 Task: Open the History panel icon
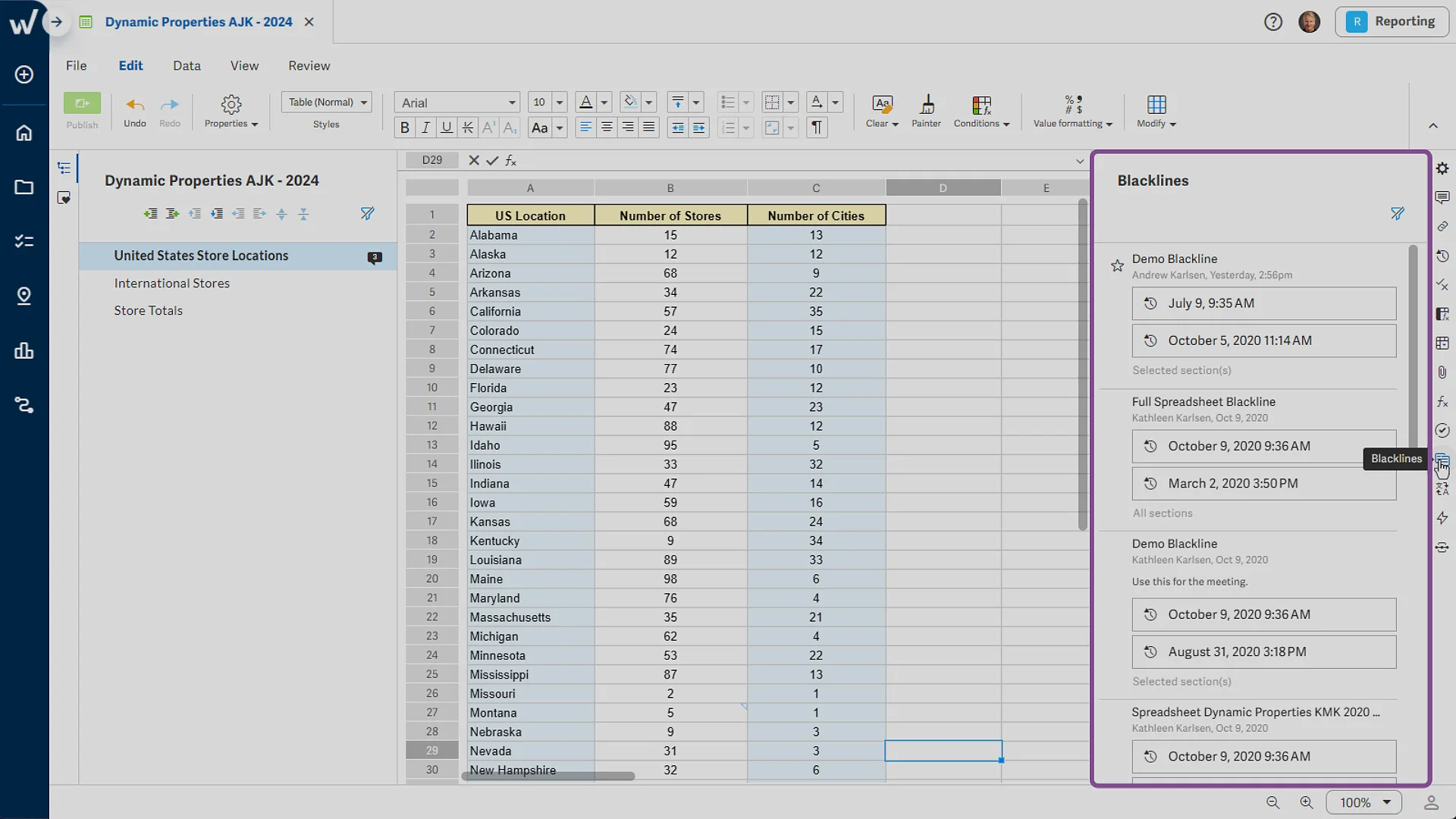[1442, 256]
